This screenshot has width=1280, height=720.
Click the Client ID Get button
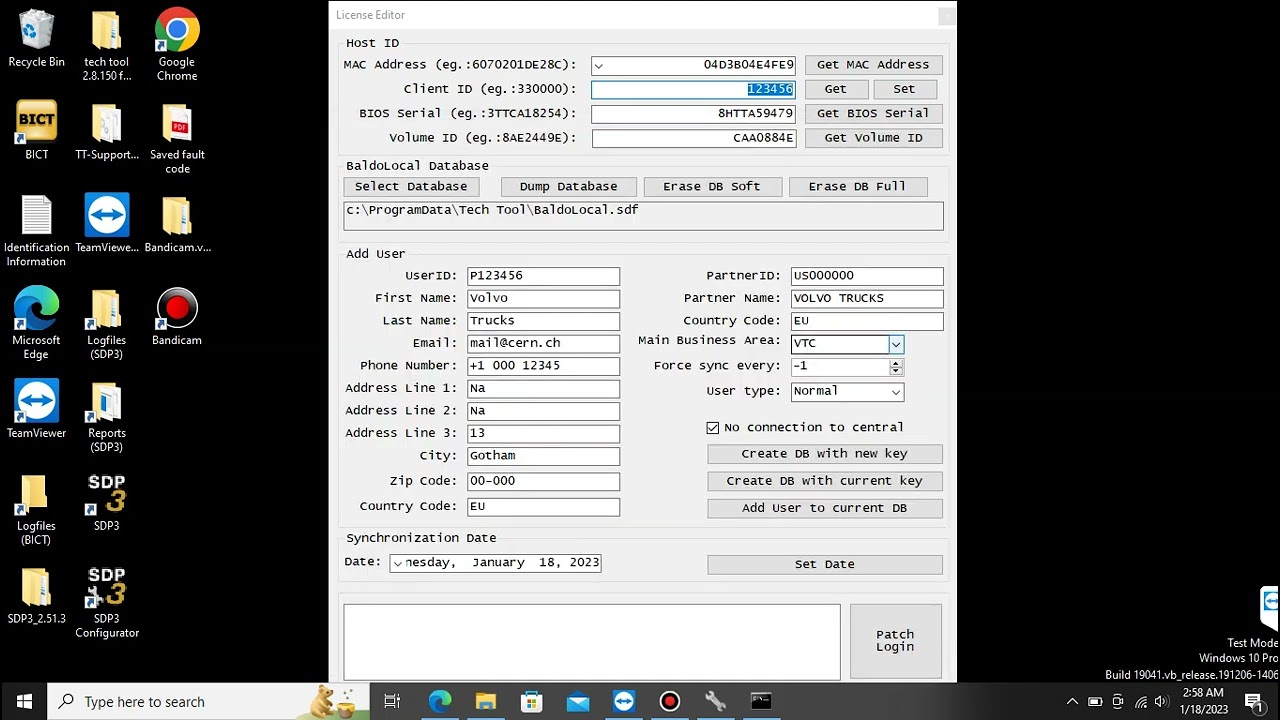[x=835, y=89]
